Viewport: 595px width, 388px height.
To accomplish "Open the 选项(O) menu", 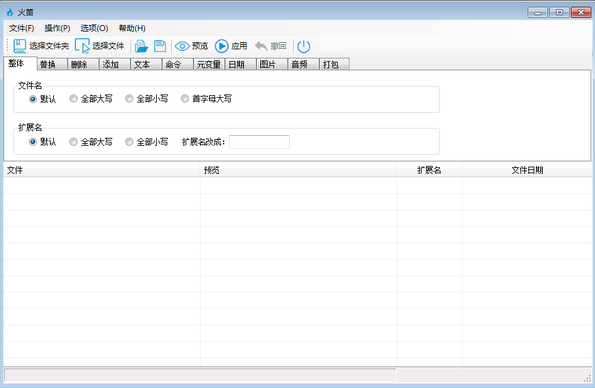I will tap(94, 28).
